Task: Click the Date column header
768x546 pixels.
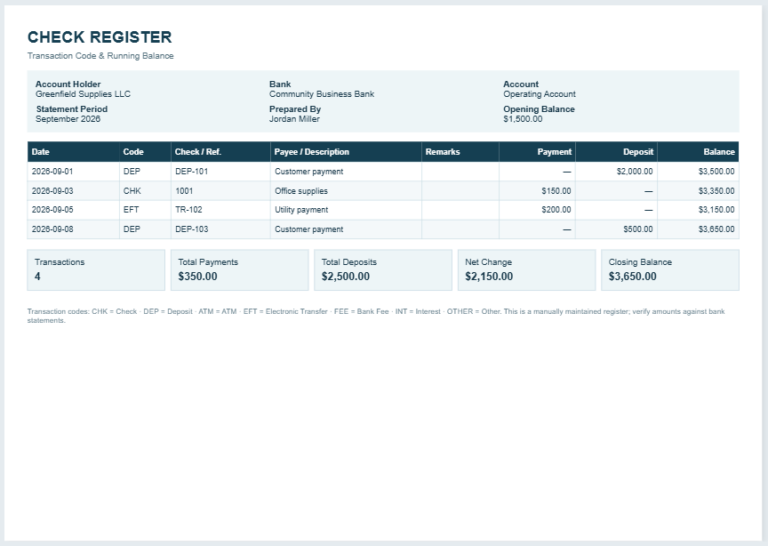Action: click(73, 152)
